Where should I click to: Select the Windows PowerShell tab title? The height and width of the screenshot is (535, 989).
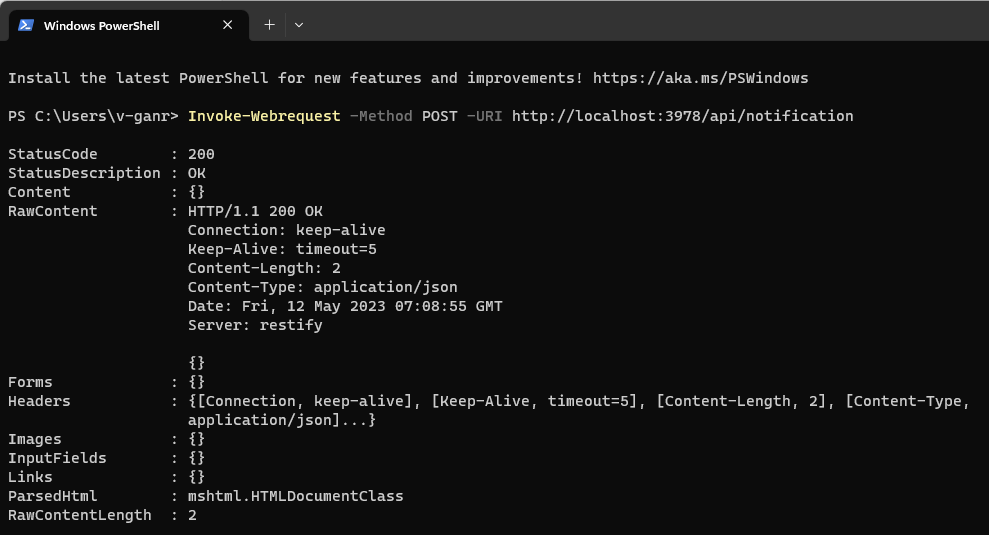pyautogui.click(x=102, y=26)
